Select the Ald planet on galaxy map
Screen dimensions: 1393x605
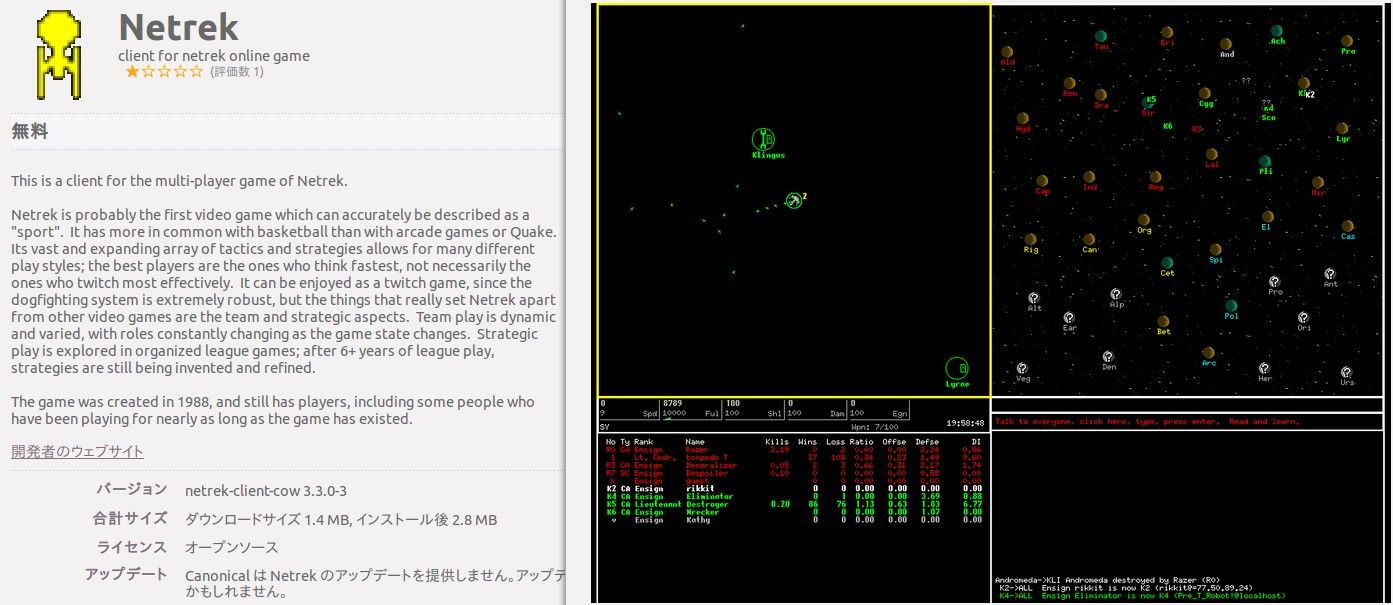click(1008, 51)
